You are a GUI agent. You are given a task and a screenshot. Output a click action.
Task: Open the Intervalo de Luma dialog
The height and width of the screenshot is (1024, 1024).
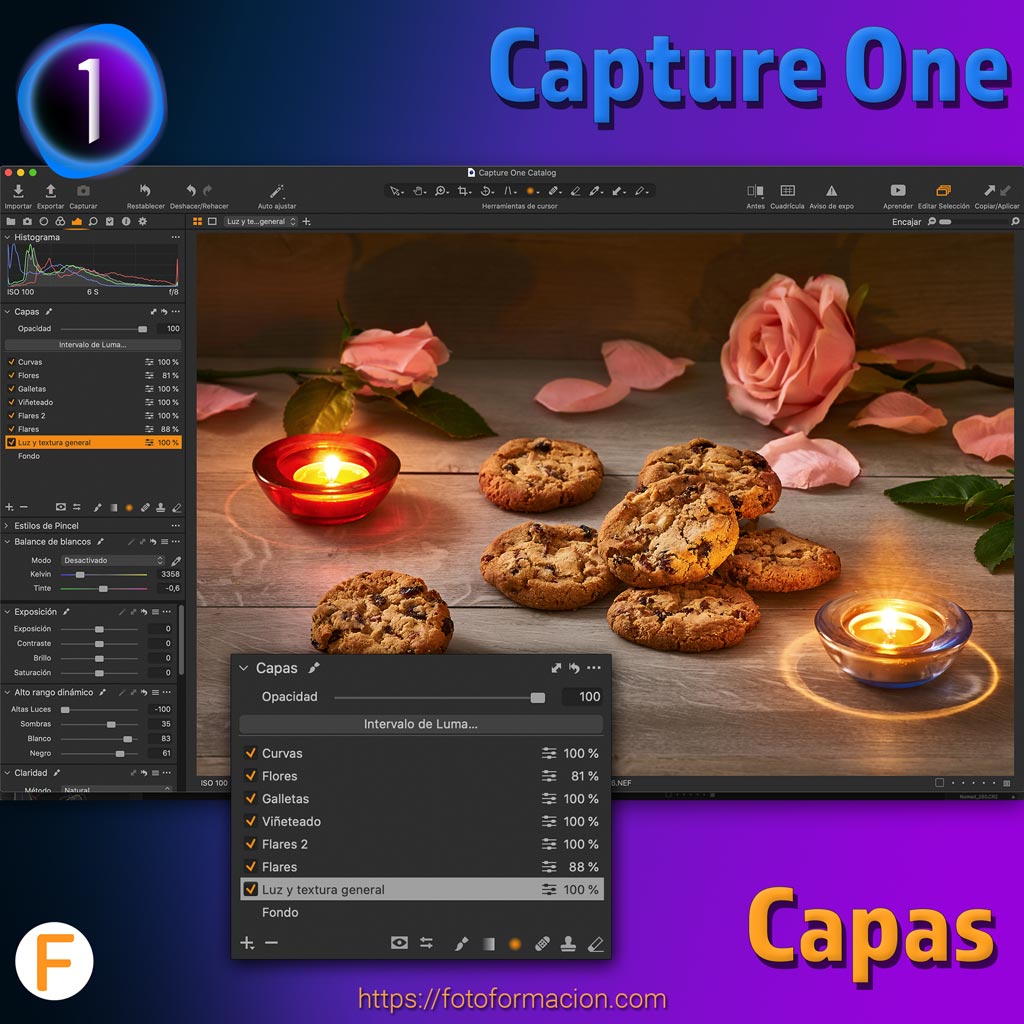(x=420, y=724)
